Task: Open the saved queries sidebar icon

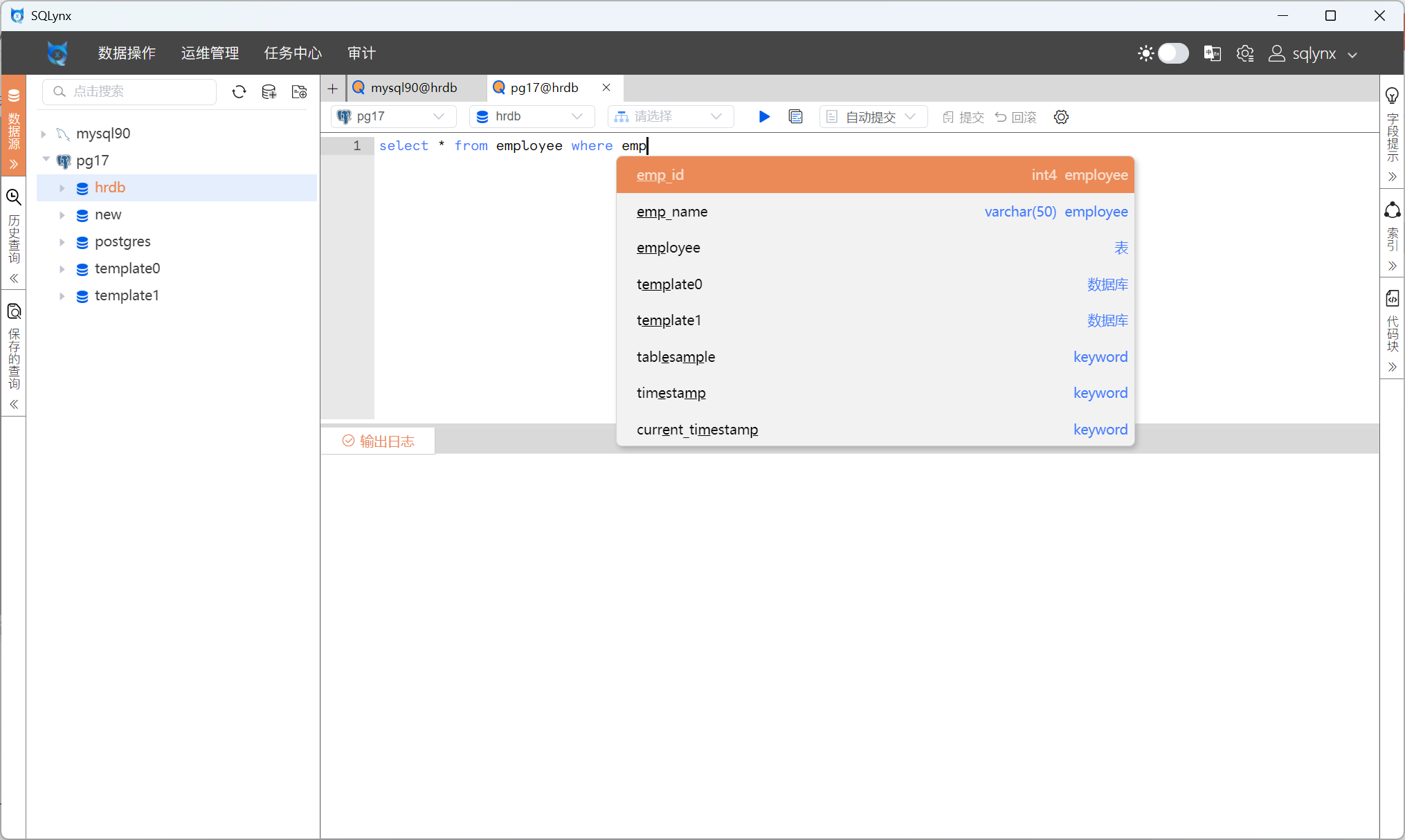Action: [x=14, y=311]
